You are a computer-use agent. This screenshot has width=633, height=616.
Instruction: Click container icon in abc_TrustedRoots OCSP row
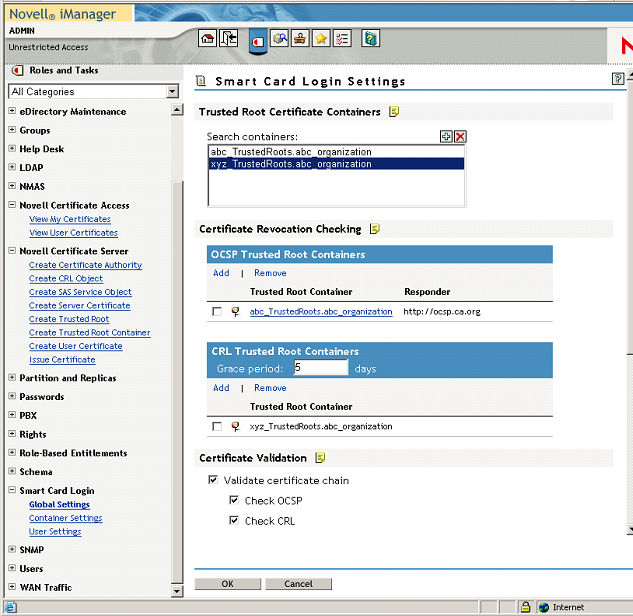[235, 312]
